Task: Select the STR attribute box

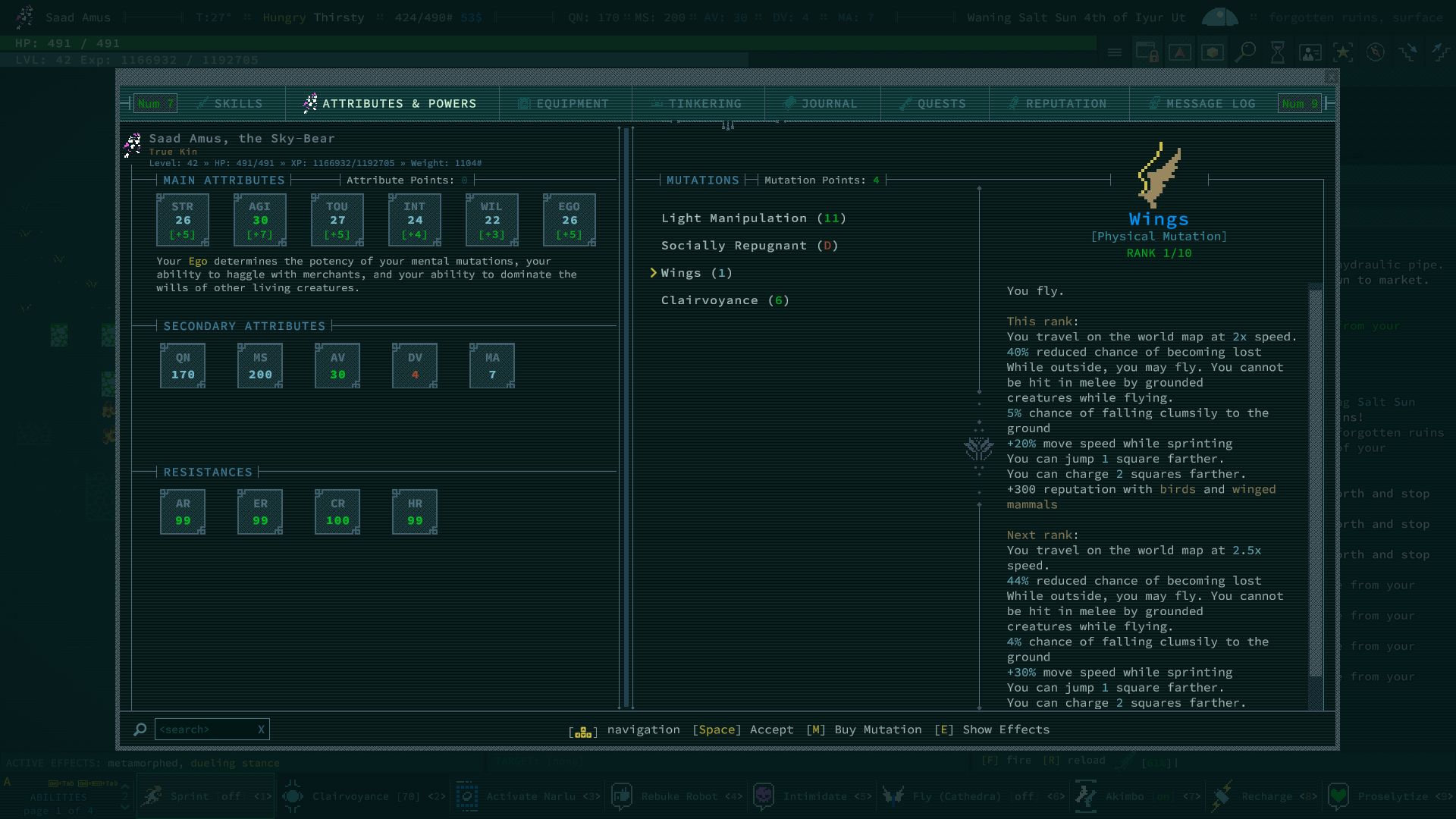Action: pyautogui.click(x=183, y=220)
